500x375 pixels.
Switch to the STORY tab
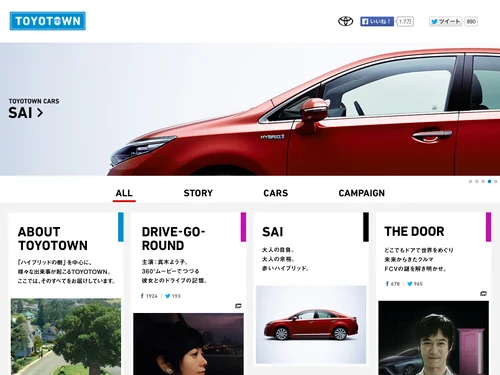coord(198,193)
